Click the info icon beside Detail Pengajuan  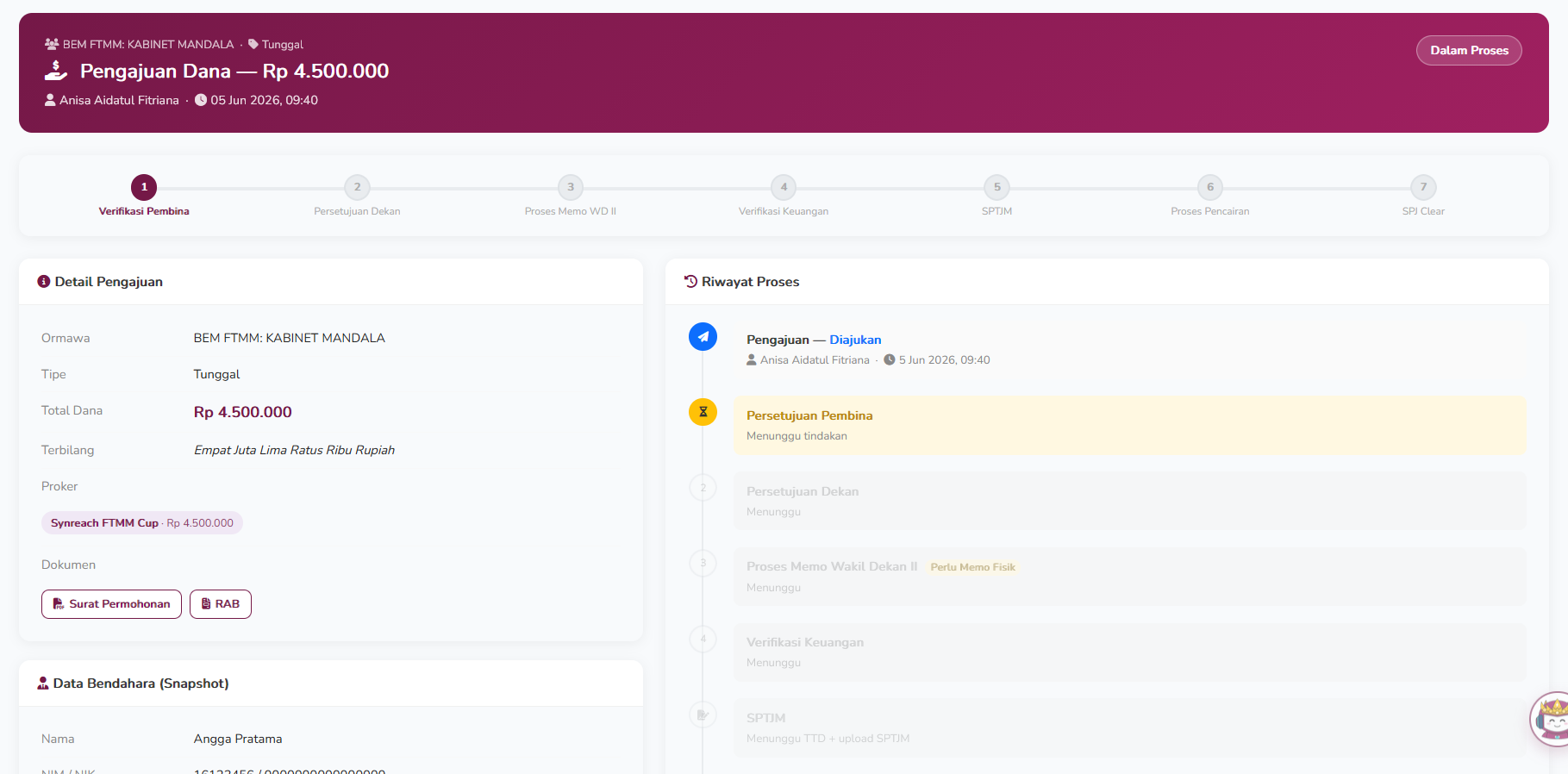click(44, 282)
